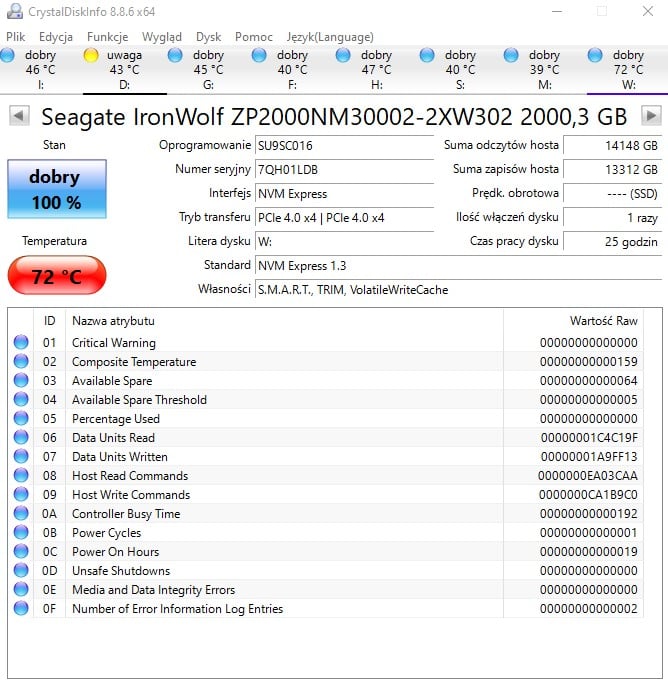Click the CrystalDiskInfo app icon in title bar
This screenshot has width=668, height=685.
pos(14,11)
